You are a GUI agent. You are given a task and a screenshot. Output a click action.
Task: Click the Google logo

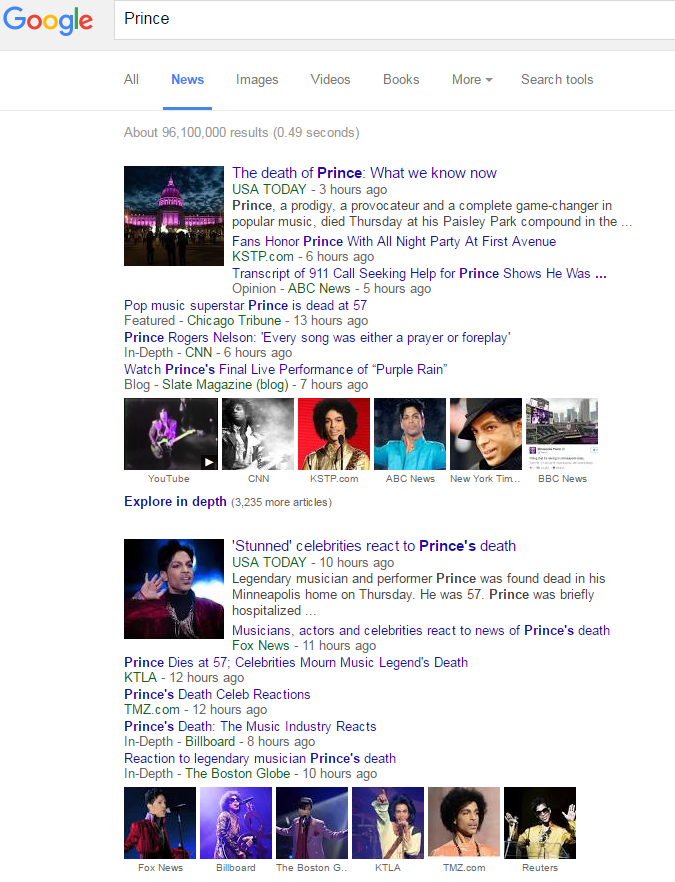pos(48,21)
